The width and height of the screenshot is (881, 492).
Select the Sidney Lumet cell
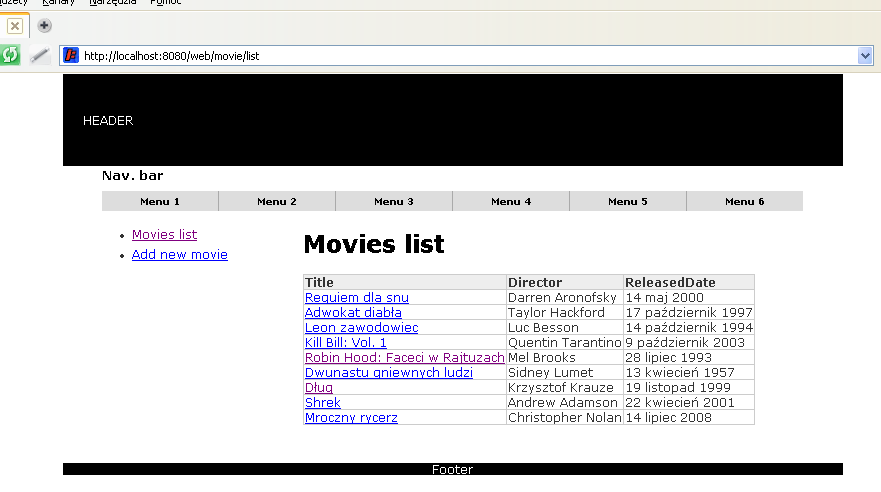click(x=565, y=372)
